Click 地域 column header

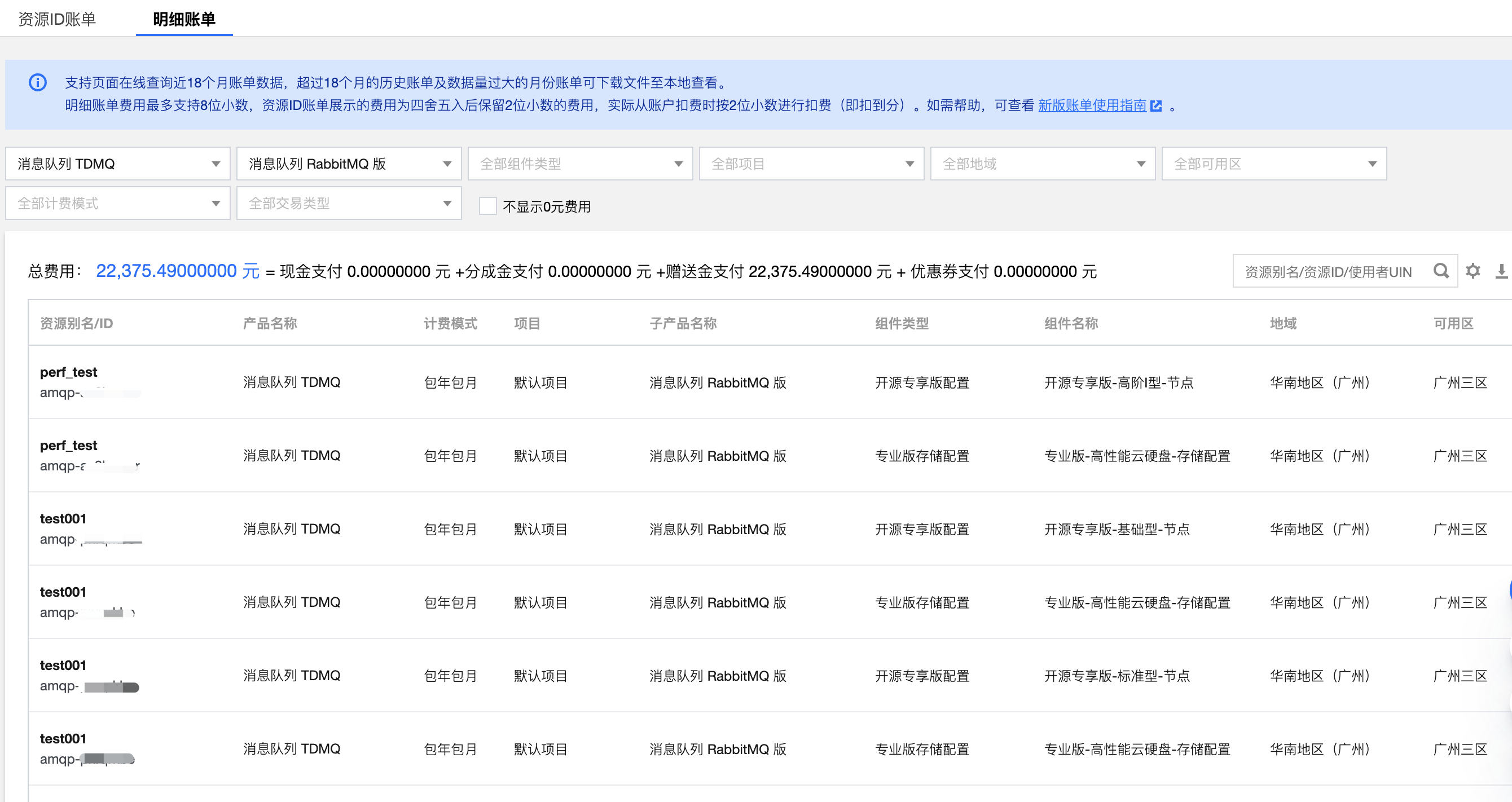coord(1283,323)
